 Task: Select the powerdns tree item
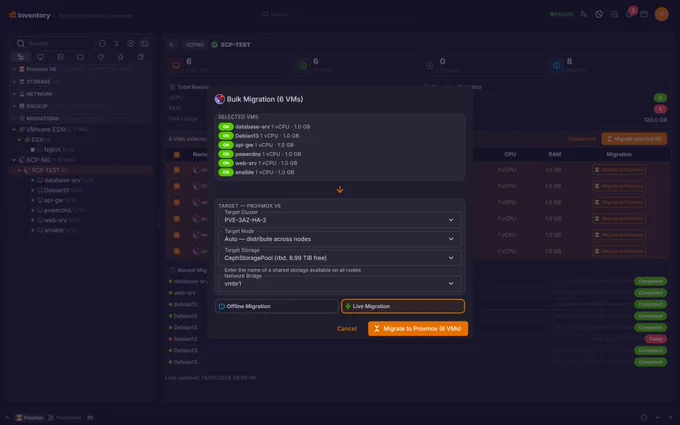tap(57, 210)
